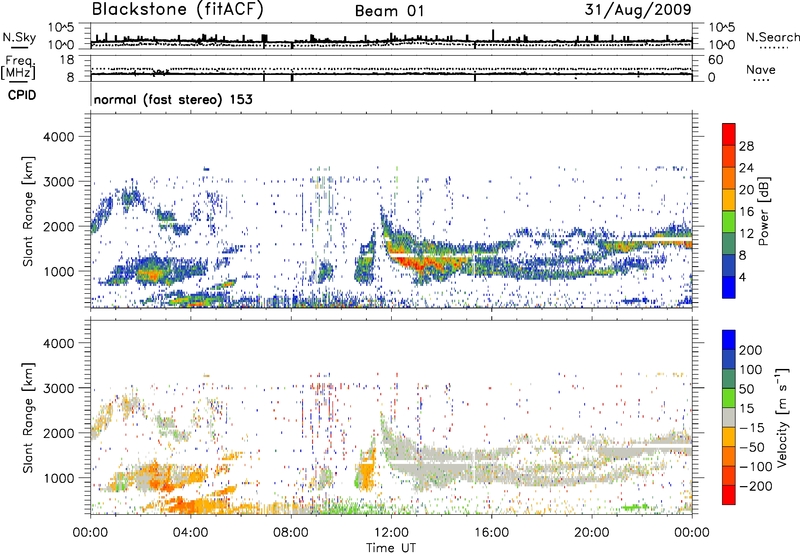The height and width of the screenshot is (554, 800).
Task: Select the "Beam 01" heading text
Action: pos(390,11)
